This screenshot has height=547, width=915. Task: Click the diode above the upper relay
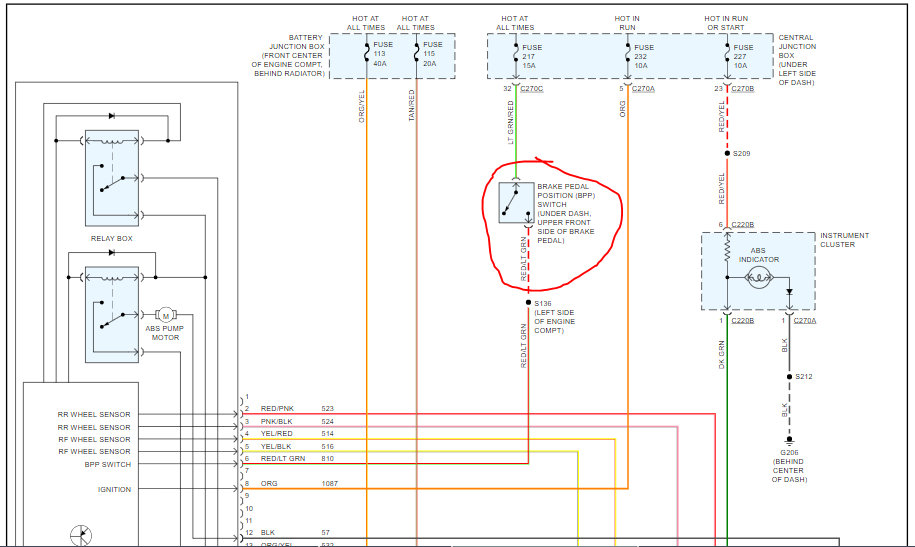point(111,116)
